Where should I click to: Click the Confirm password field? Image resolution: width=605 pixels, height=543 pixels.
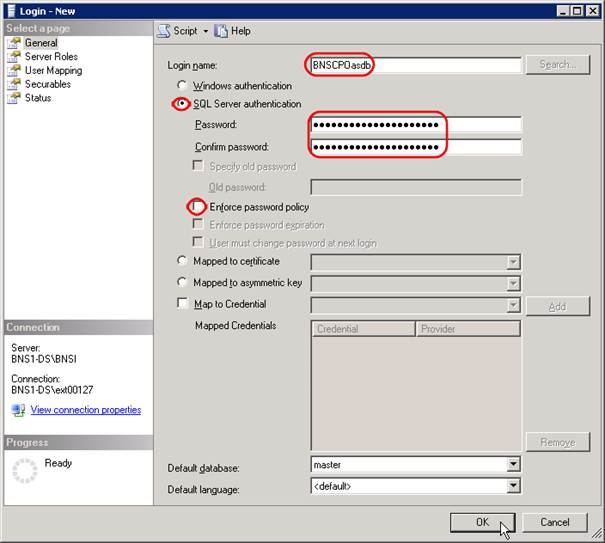coord(416,147)
